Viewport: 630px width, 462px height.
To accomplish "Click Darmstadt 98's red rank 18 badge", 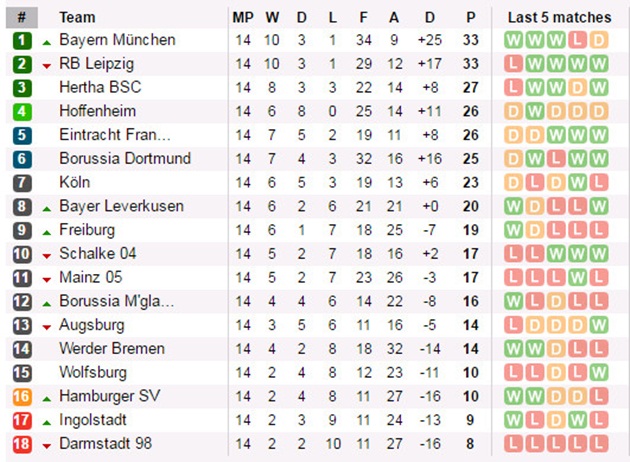I will point(22,443).
